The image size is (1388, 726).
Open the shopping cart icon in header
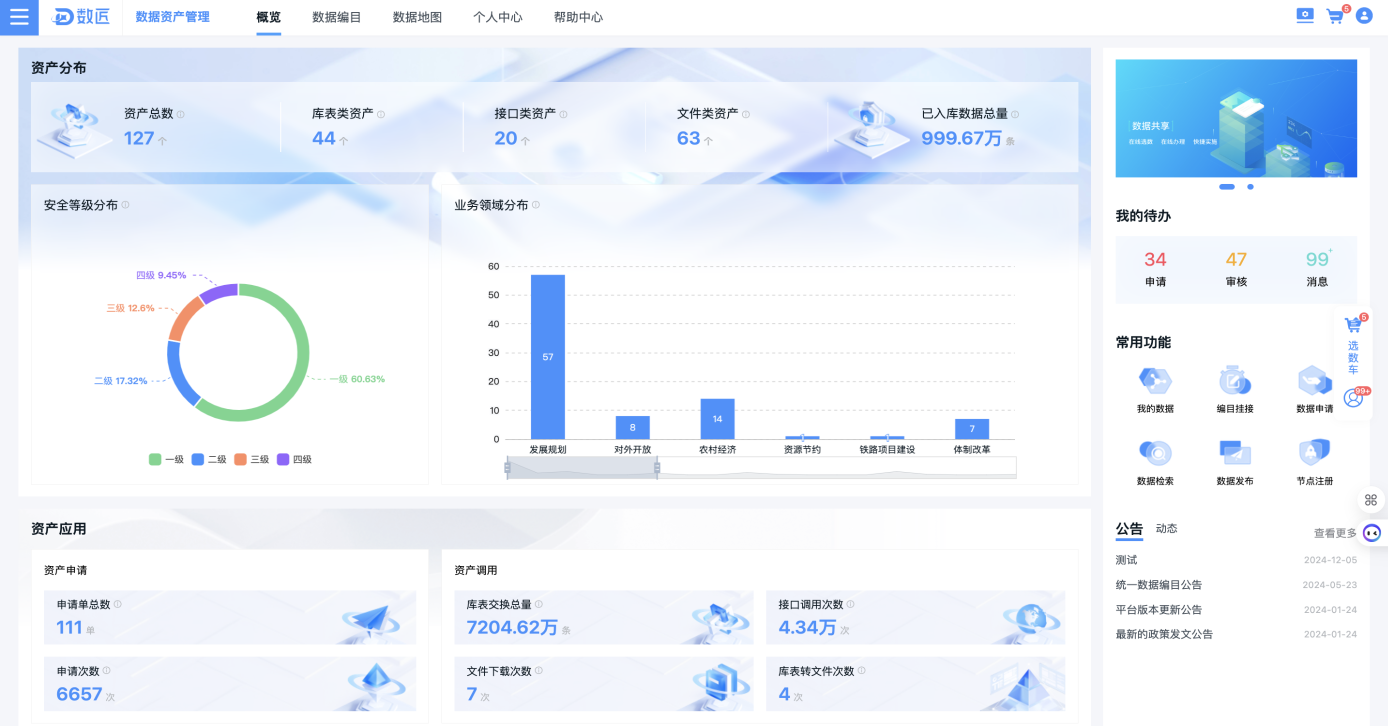point(1335,16)
